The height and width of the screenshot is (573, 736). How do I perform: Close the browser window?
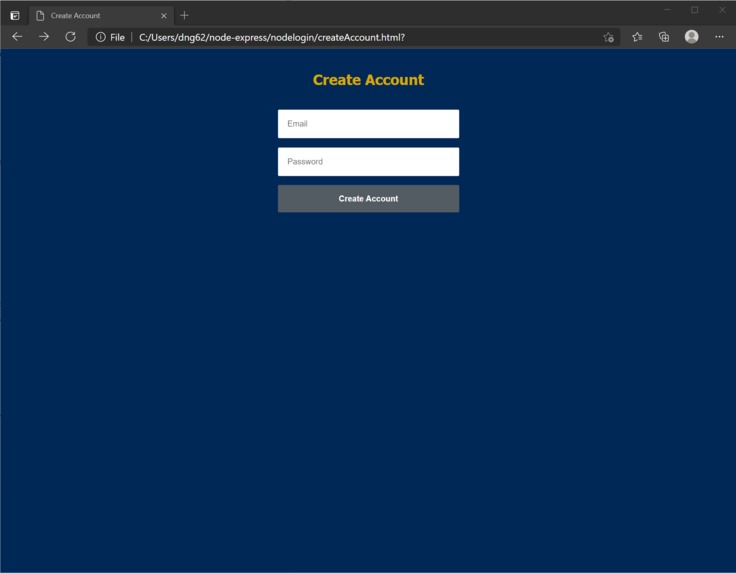click(722, 10)
